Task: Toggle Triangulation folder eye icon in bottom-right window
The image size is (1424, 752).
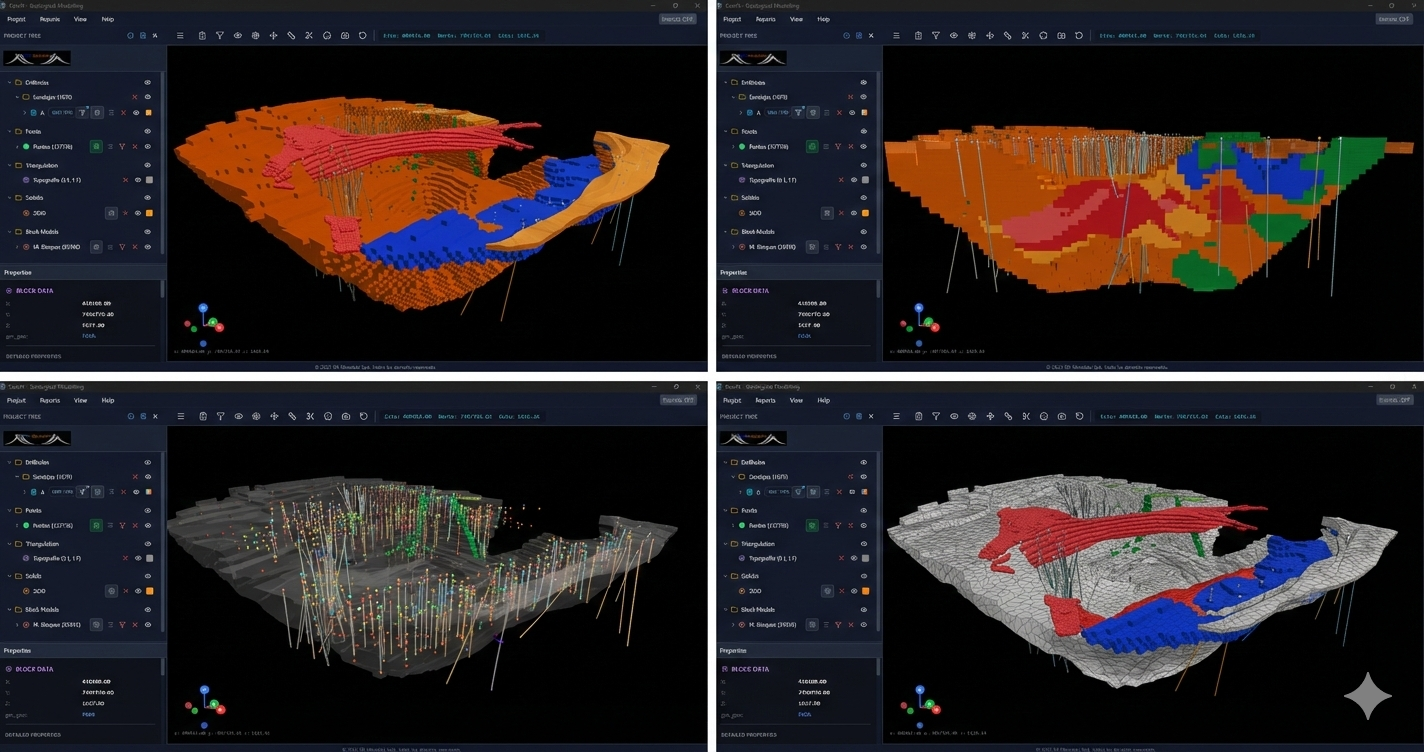Action: [x=864, y=544]
